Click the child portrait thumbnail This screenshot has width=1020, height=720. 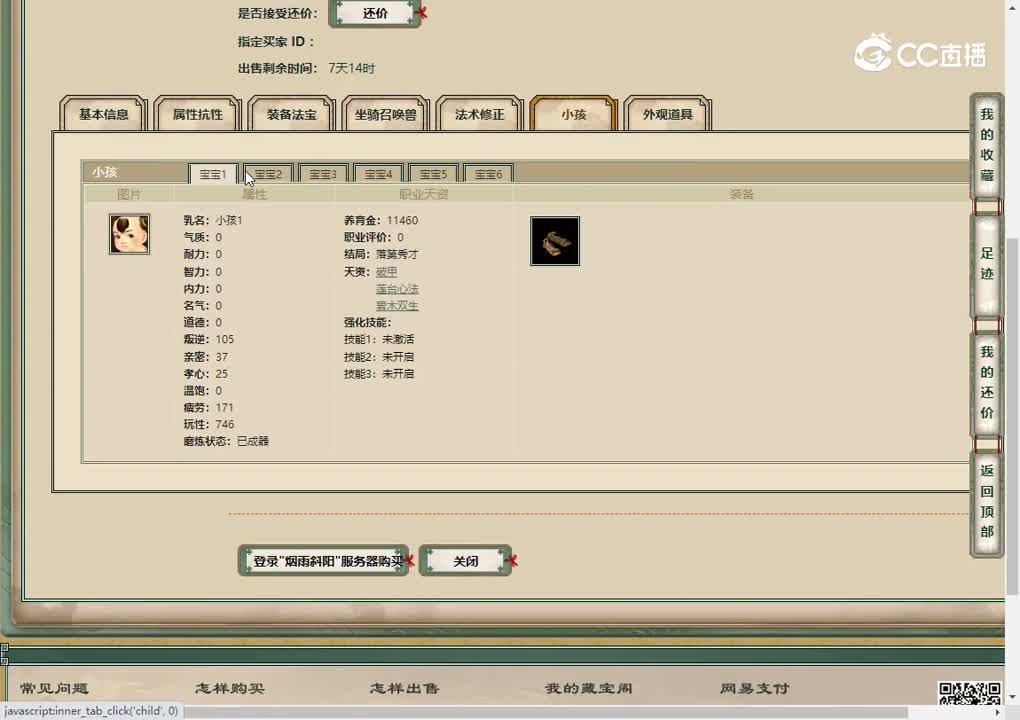(x=129, y=233)
